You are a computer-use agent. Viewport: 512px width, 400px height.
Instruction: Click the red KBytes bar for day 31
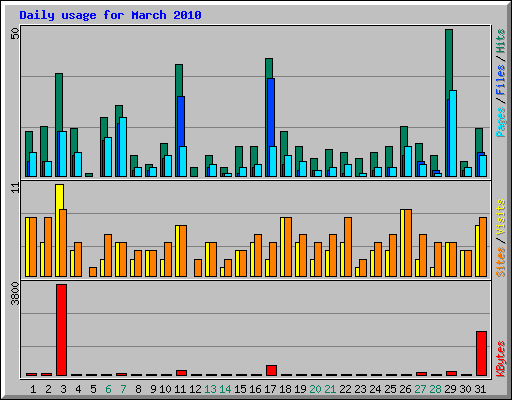pyautogui.click(x=481, y=353)
